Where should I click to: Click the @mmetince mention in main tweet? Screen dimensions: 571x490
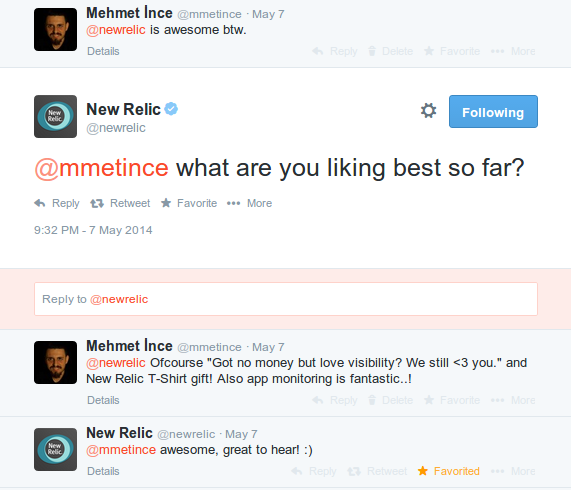(x=101, y=168)
